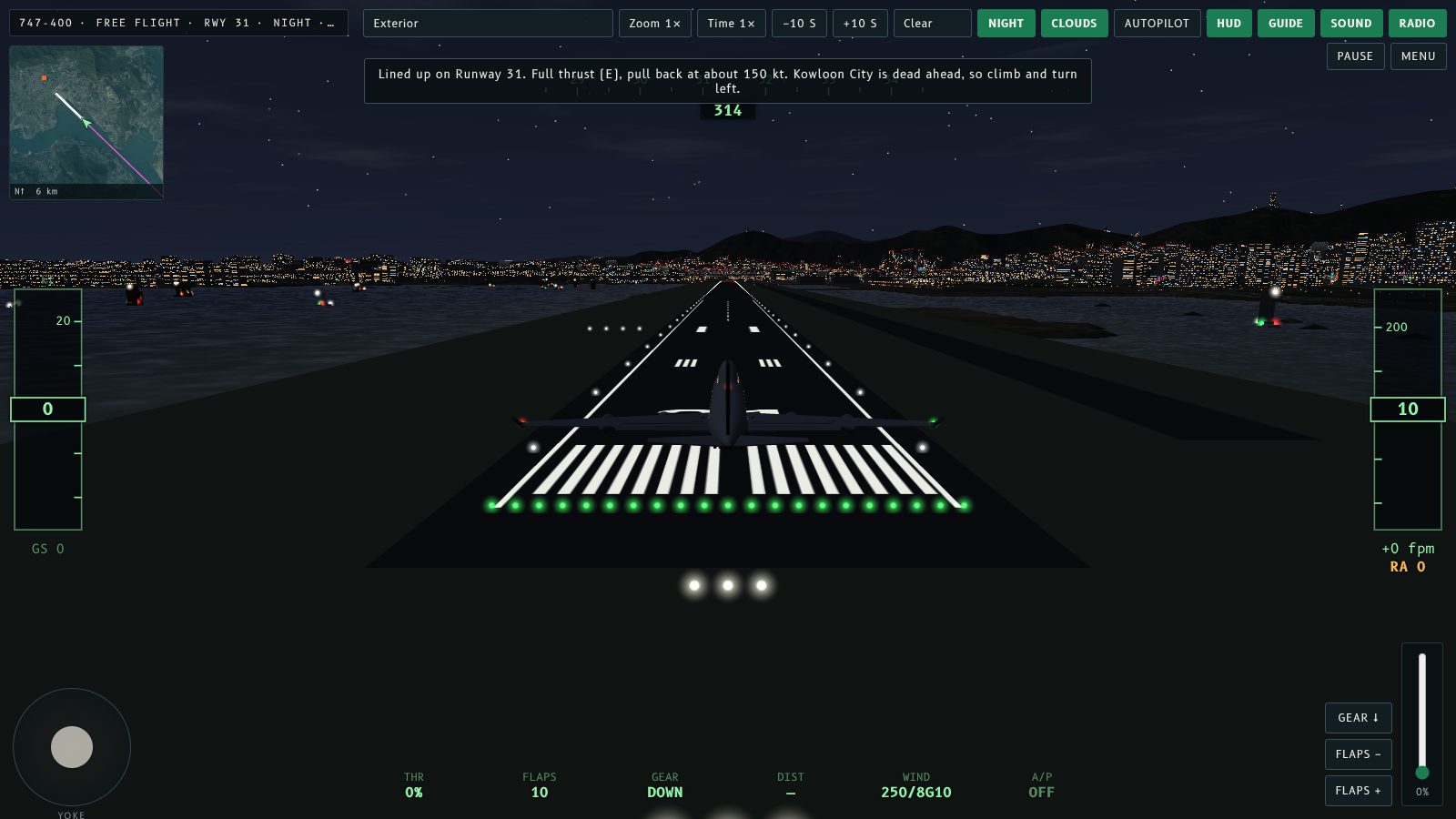Enable AUTOPILOT

(1157, 24)
